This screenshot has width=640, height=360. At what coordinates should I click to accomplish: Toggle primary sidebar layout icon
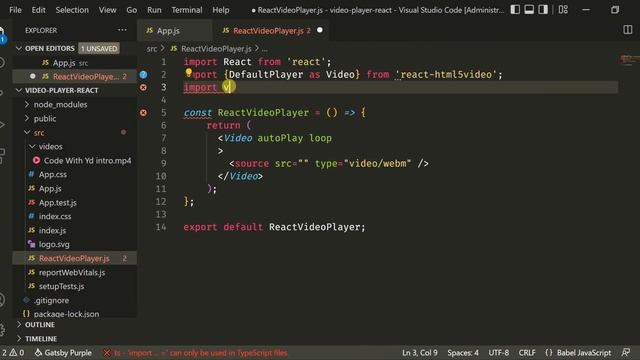[x=515, y=9]
